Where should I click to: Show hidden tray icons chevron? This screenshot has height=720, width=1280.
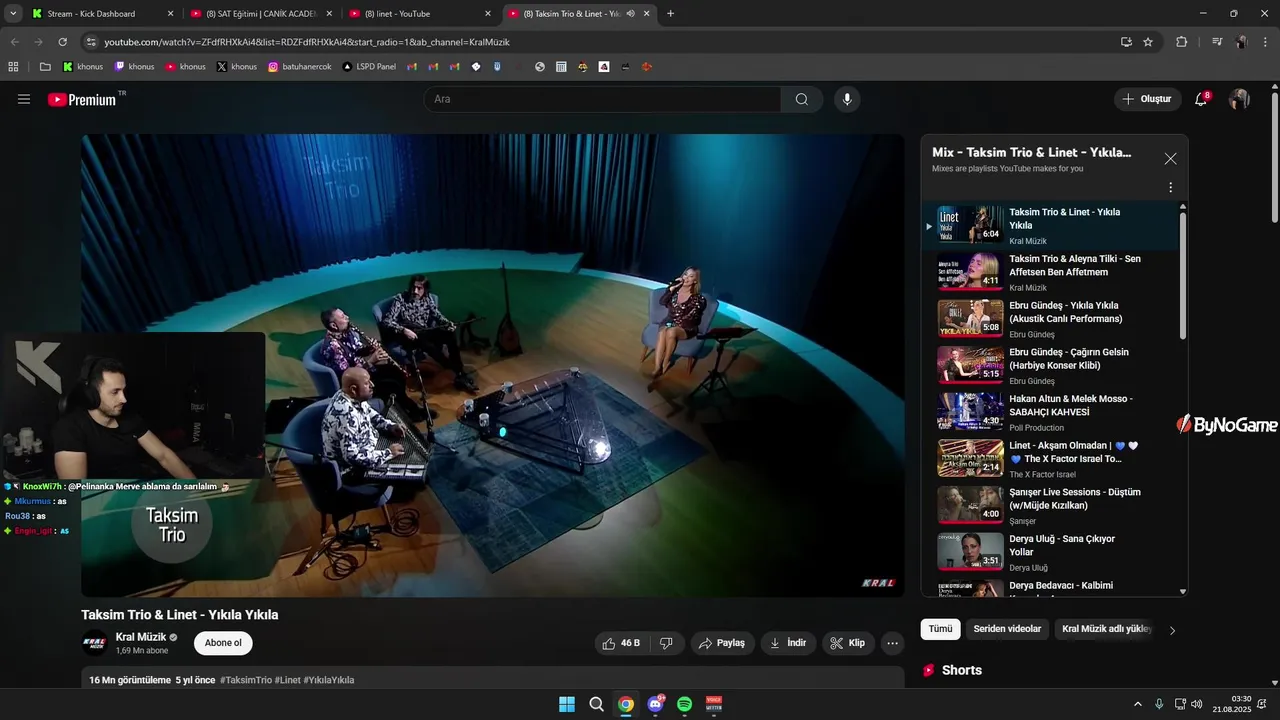[1138, 704]
